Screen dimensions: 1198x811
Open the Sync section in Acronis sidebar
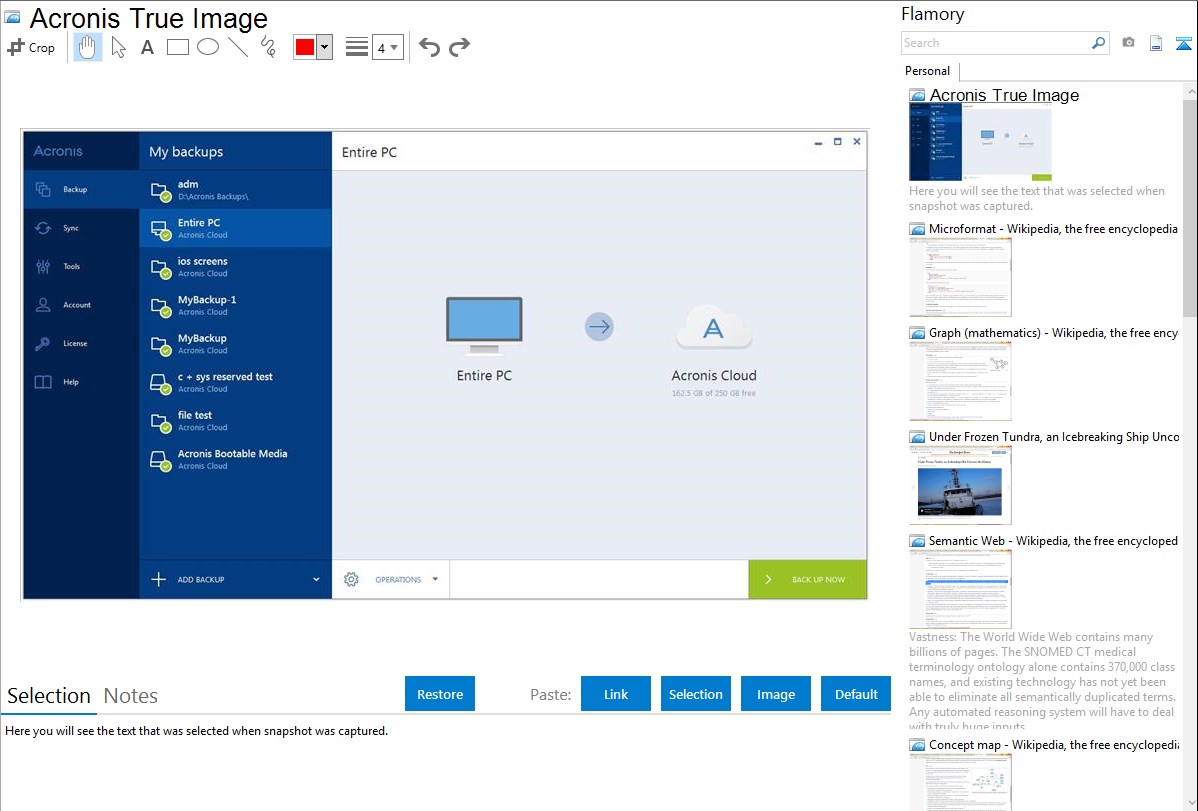tap(81, 228)
